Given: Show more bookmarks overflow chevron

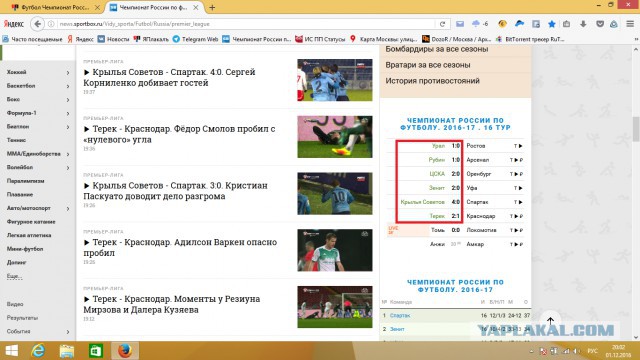Looking at the screenshot, I should [636, 39].
